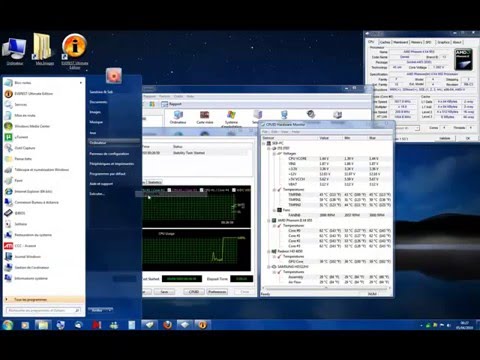This screenshot has height=360, width=480.
Task: Click the user account picture in Start menu
Action: point(114,75)
